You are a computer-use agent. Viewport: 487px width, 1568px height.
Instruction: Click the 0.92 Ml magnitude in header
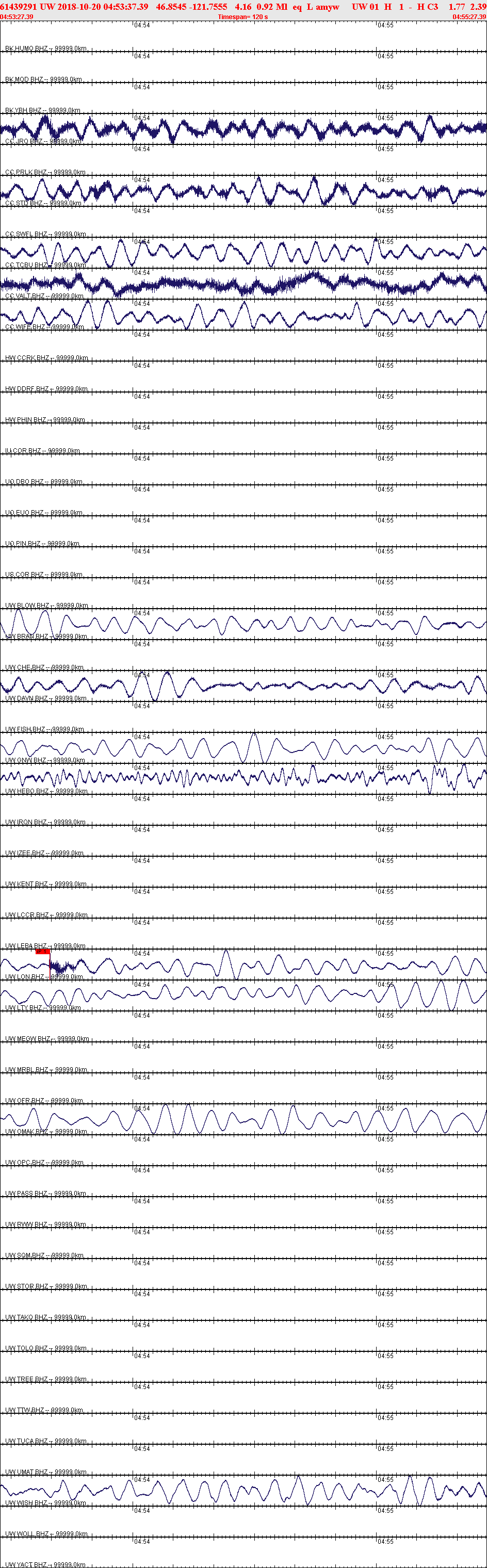pos(271,7)
